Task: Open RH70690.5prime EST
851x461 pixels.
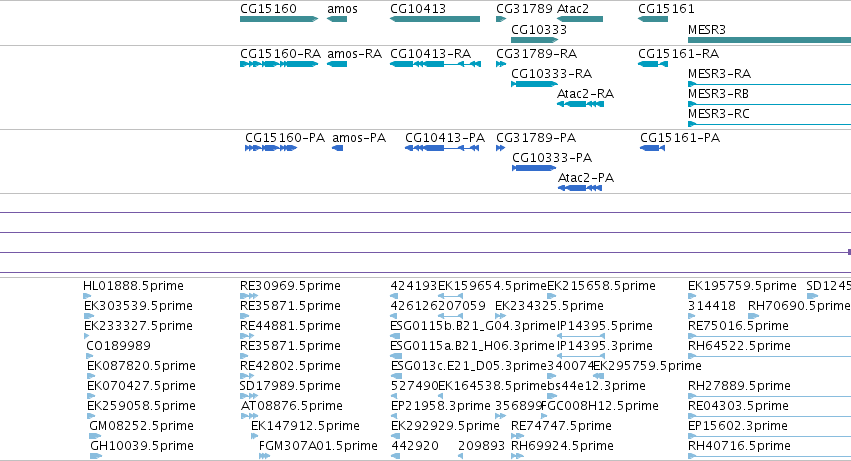Action: [x=799, y=306]
